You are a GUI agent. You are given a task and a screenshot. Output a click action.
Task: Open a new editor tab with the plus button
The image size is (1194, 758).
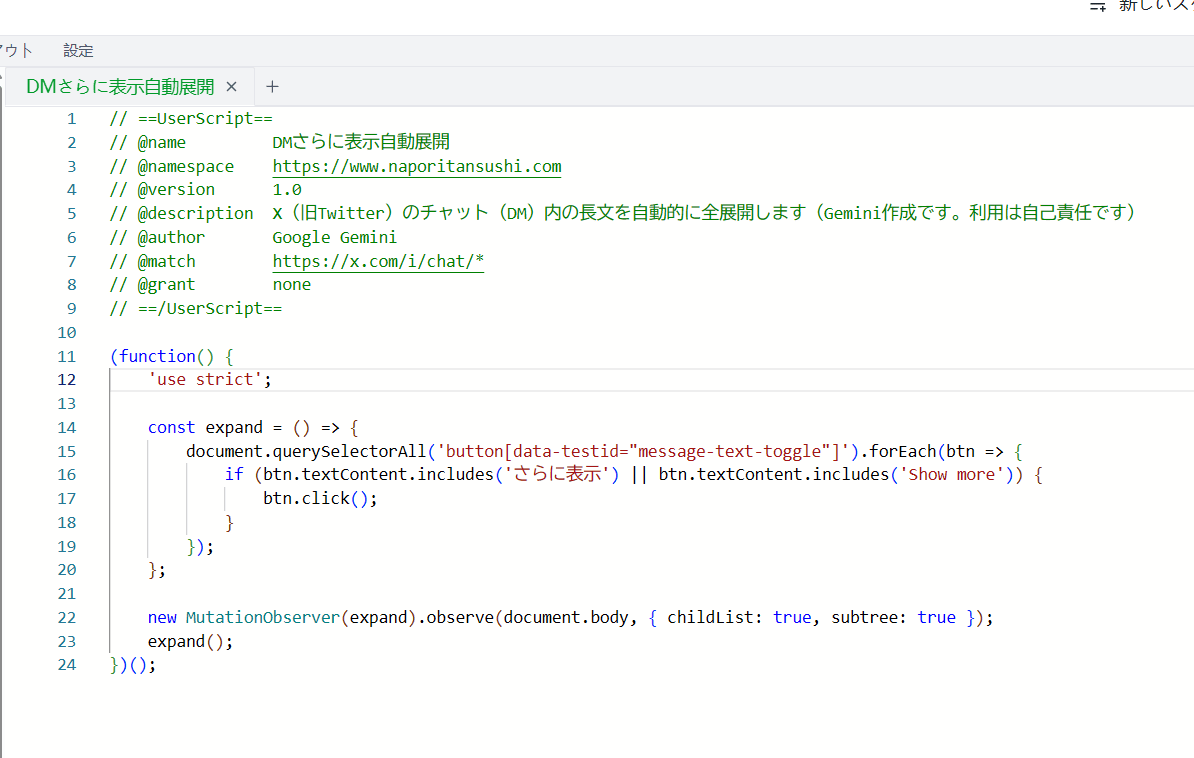point(272,87)
